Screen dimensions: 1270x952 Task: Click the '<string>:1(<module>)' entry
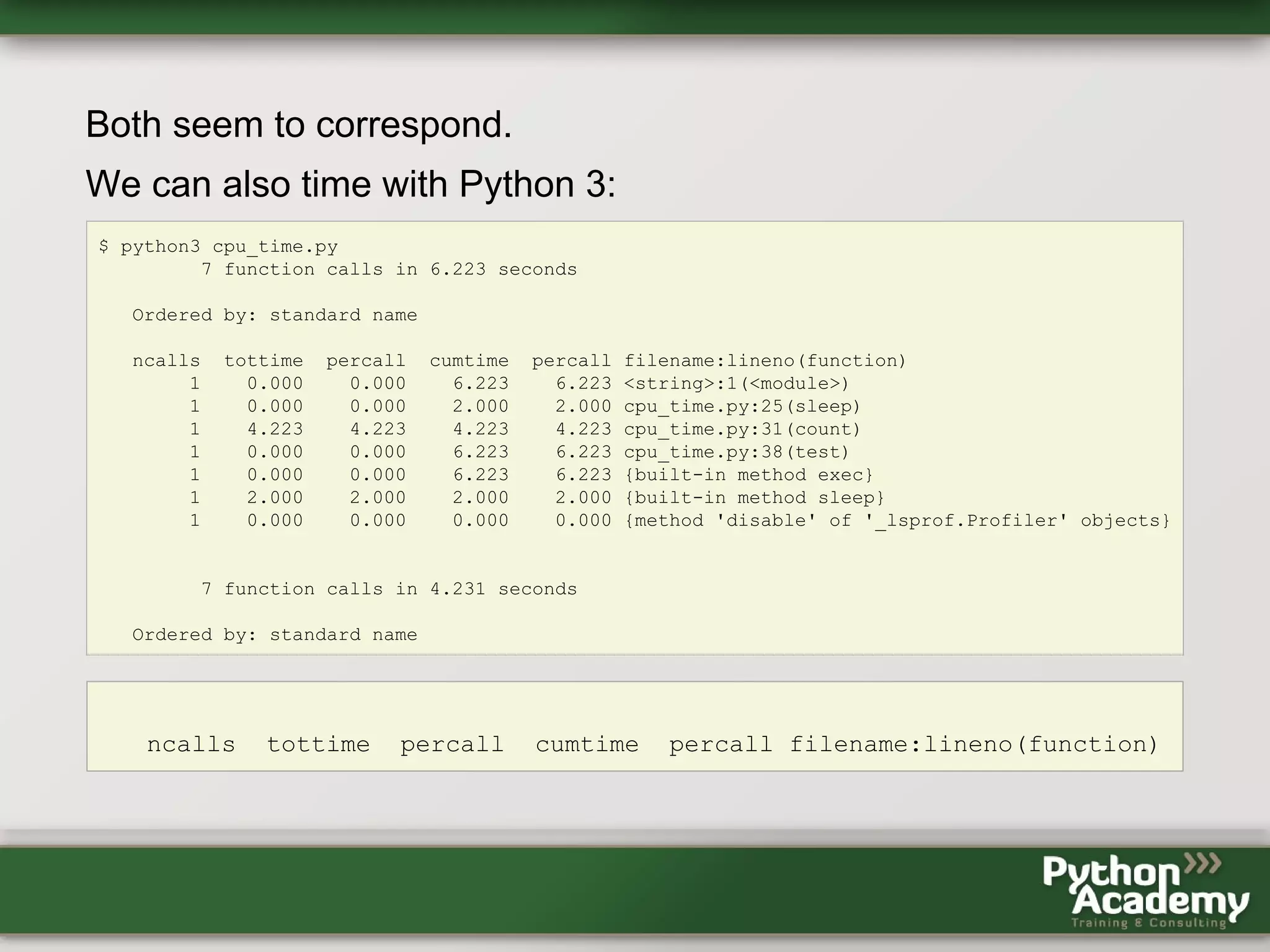(736, 384)
